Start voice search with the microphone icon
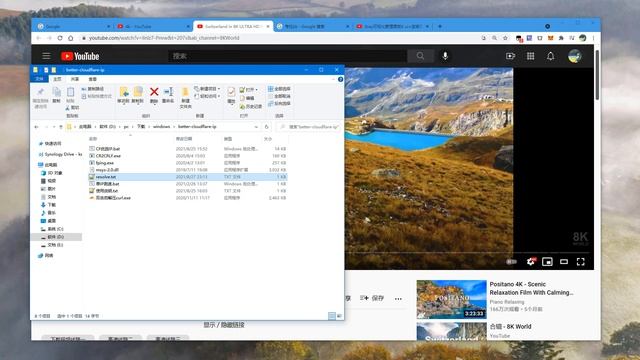Viewport: 640px width, 360px height. (x=445, y=56)
